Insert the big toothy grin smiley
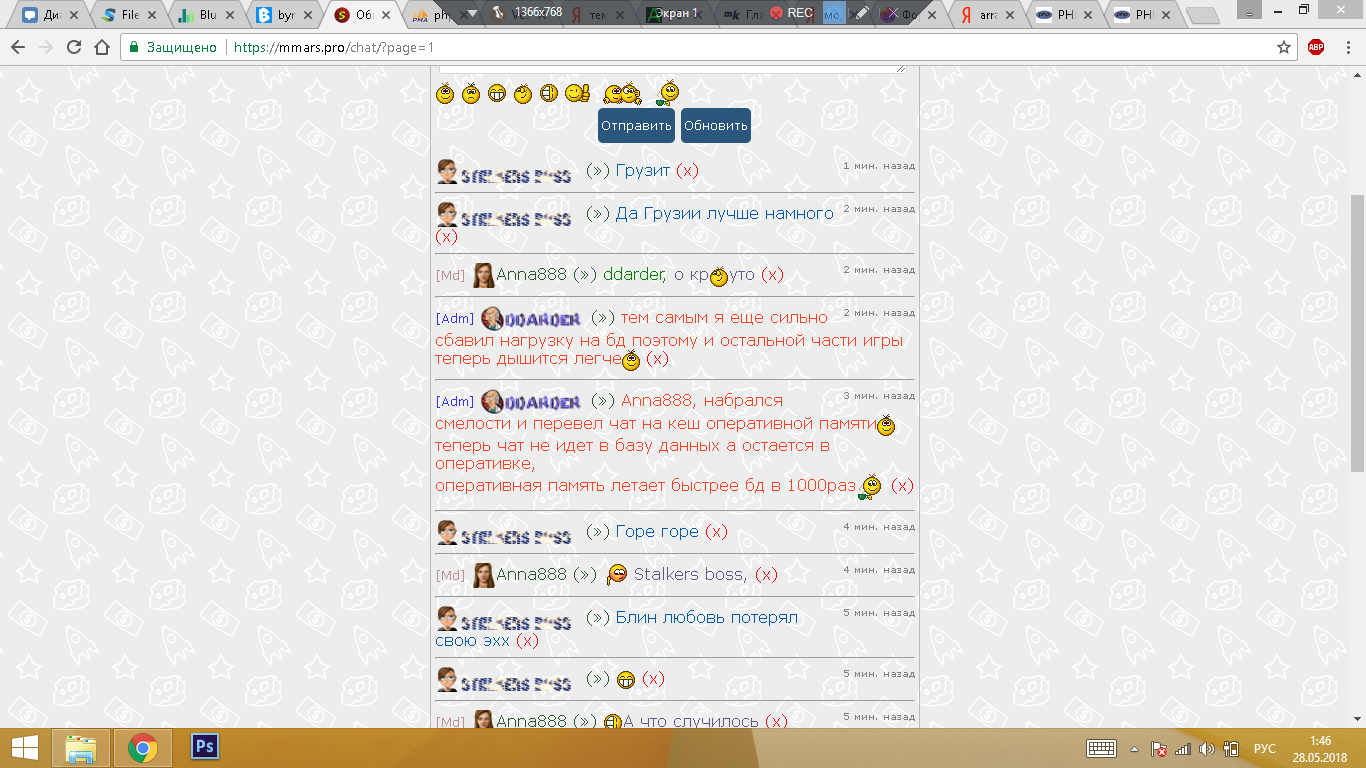 click(497, 94)
